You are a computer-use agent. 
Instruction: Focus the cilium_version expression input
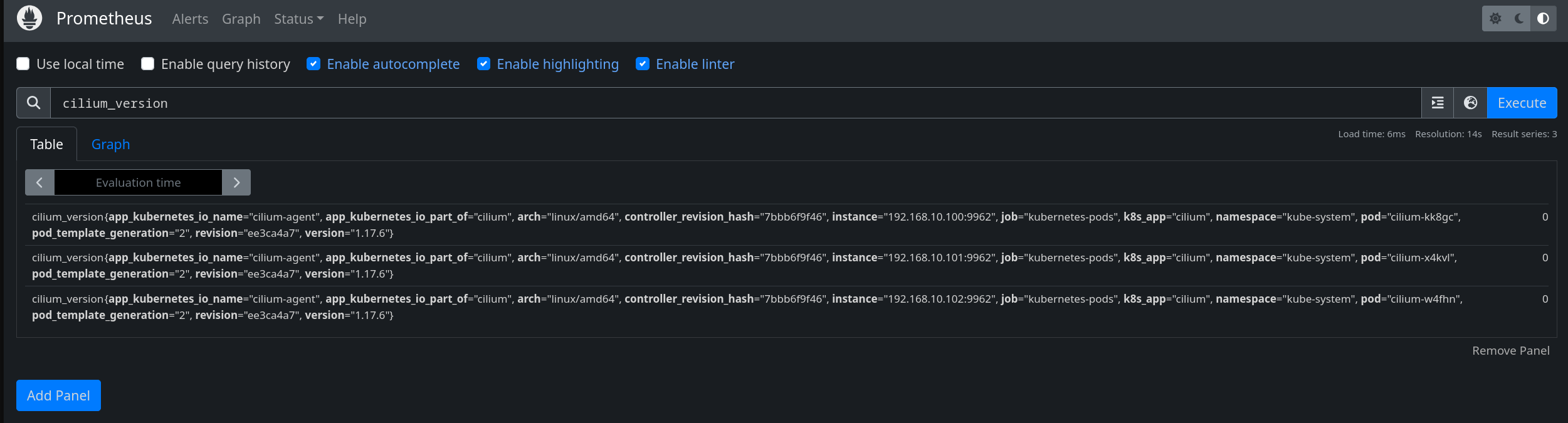point(735,103)
